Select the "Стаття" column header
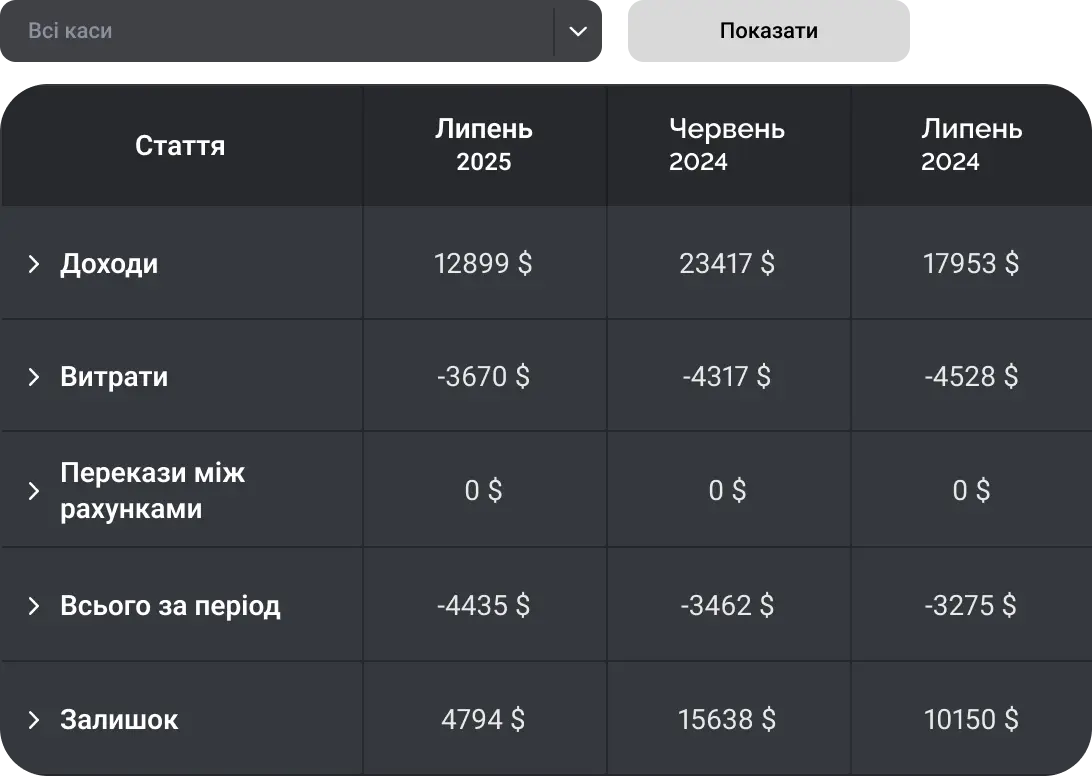Screen dimensions: 1092x776 [x=180, y=146]
